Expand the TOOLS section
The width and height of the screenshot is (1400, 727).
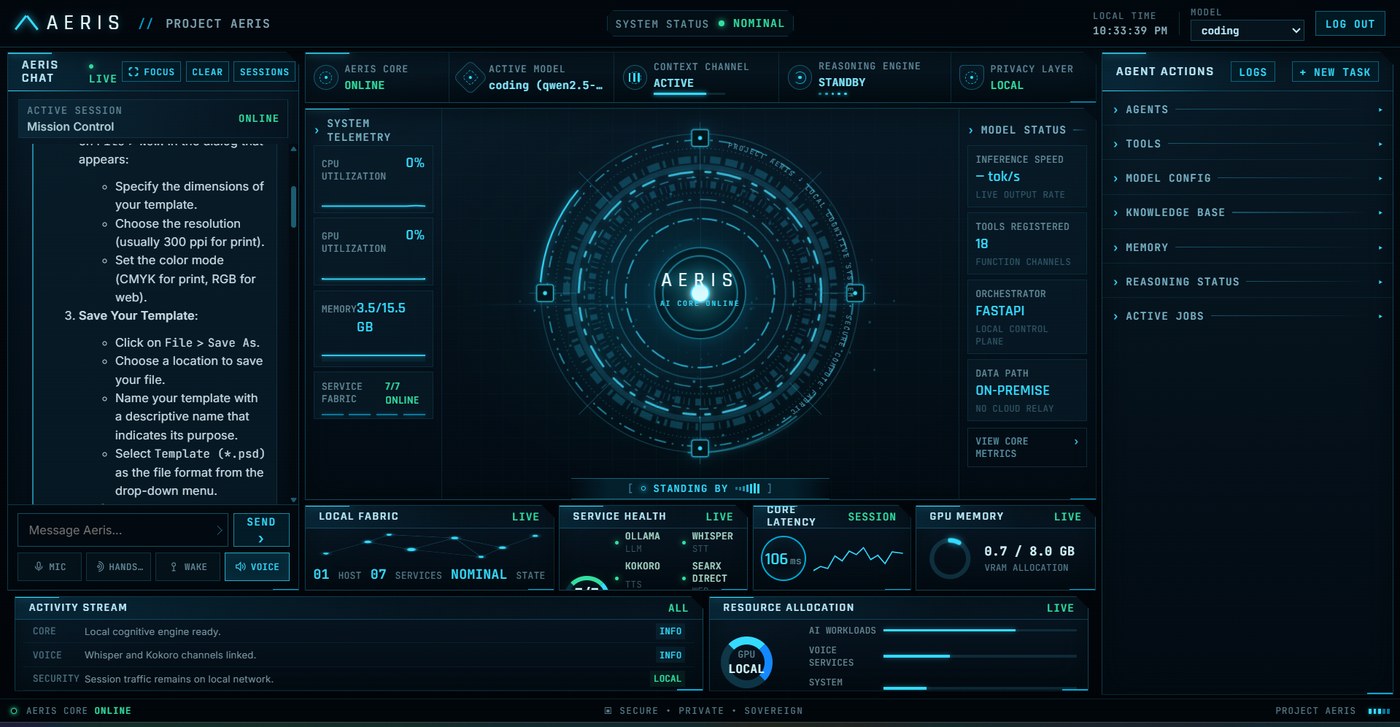[x=1248, y=144]
